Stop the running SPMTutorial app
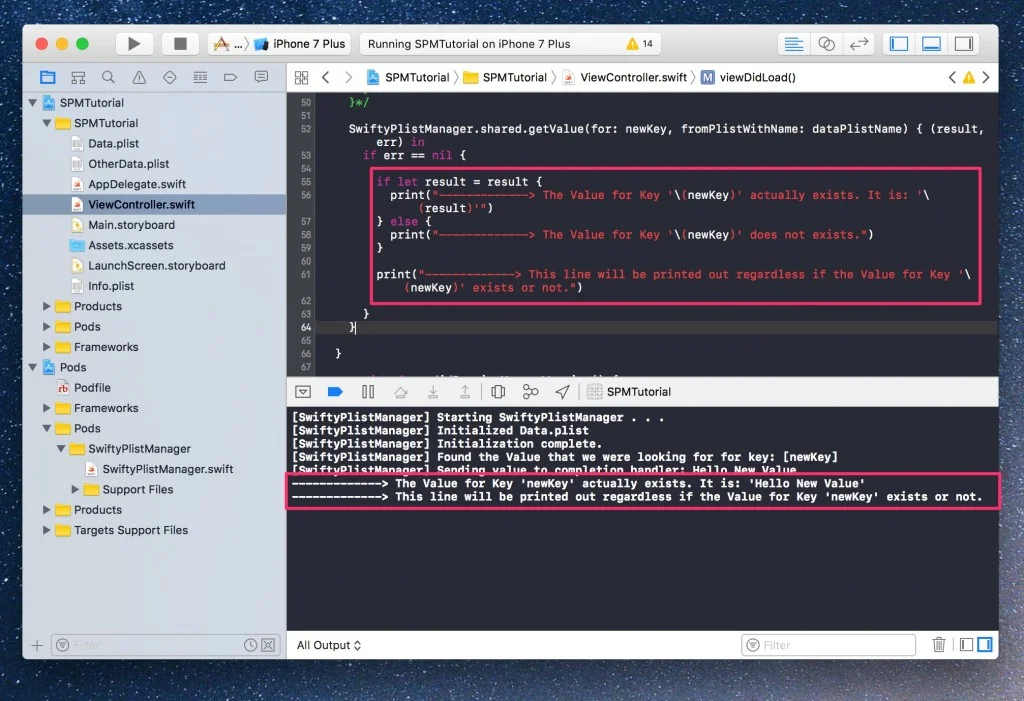This screenshot has width=1024, height=701. point(180,44)
